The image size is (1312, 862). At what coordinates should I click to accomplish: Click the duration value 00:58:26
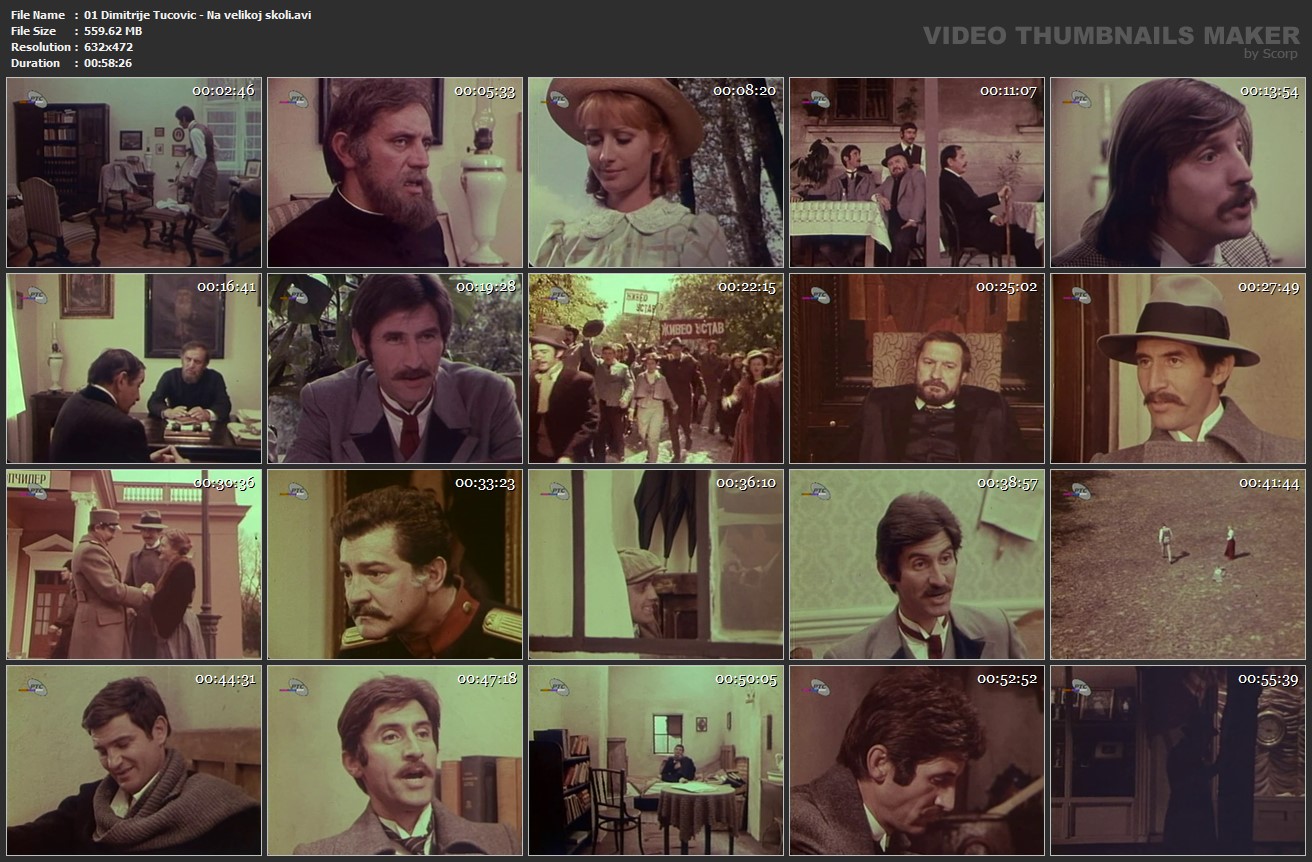click(x=108, y=63)
